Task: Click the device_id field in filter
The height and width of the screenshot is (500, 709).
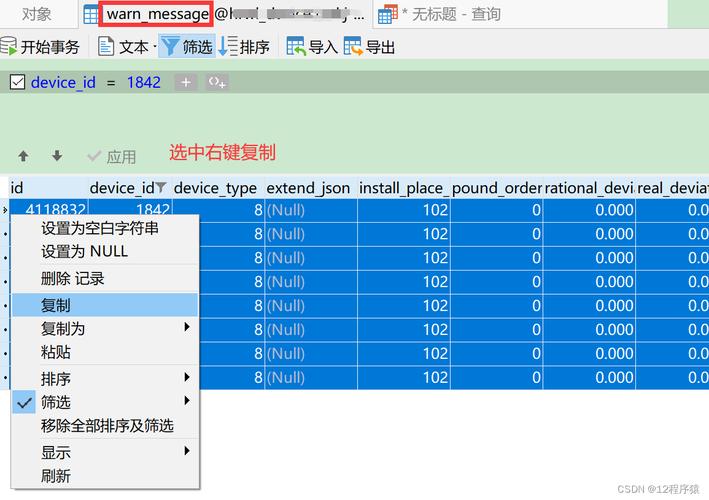Action: tap(63, 83)
